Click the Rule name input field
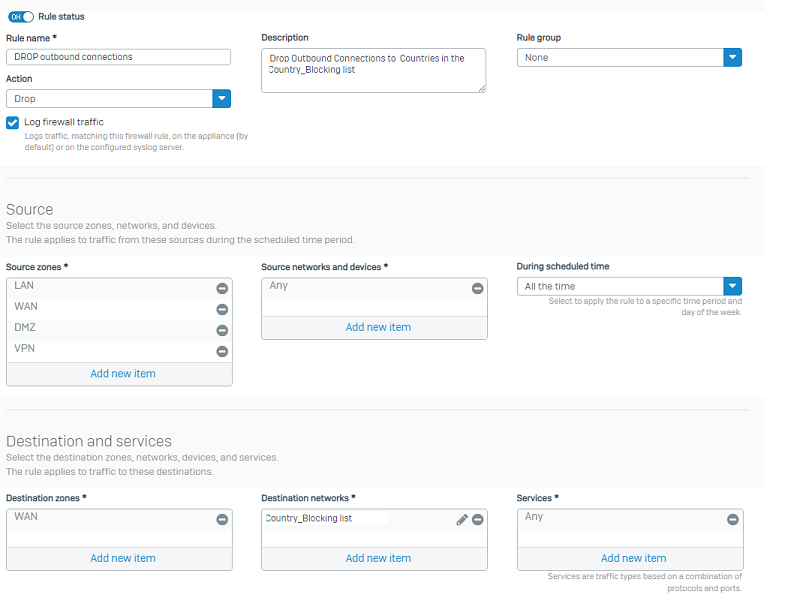The width and height of the screenshot is (795, 605). tap(119, 57)
